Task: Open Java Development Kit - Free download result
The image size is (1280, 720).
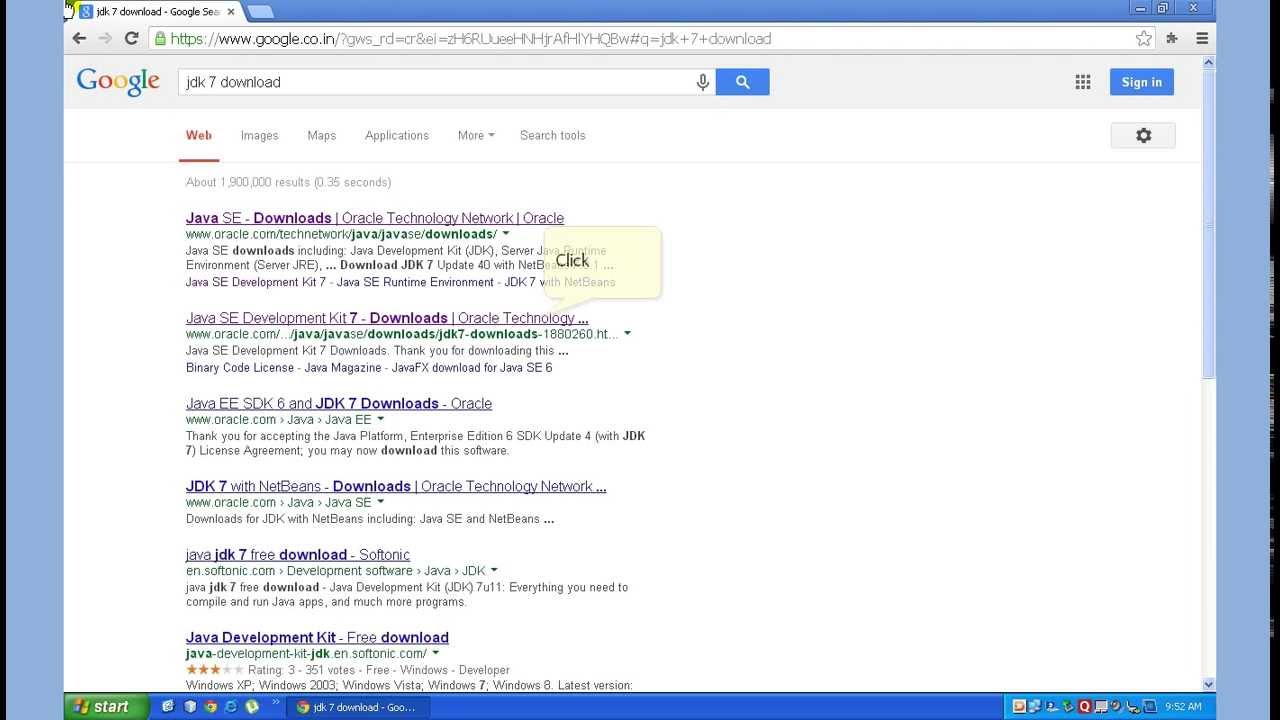Action: coord(317,638)
